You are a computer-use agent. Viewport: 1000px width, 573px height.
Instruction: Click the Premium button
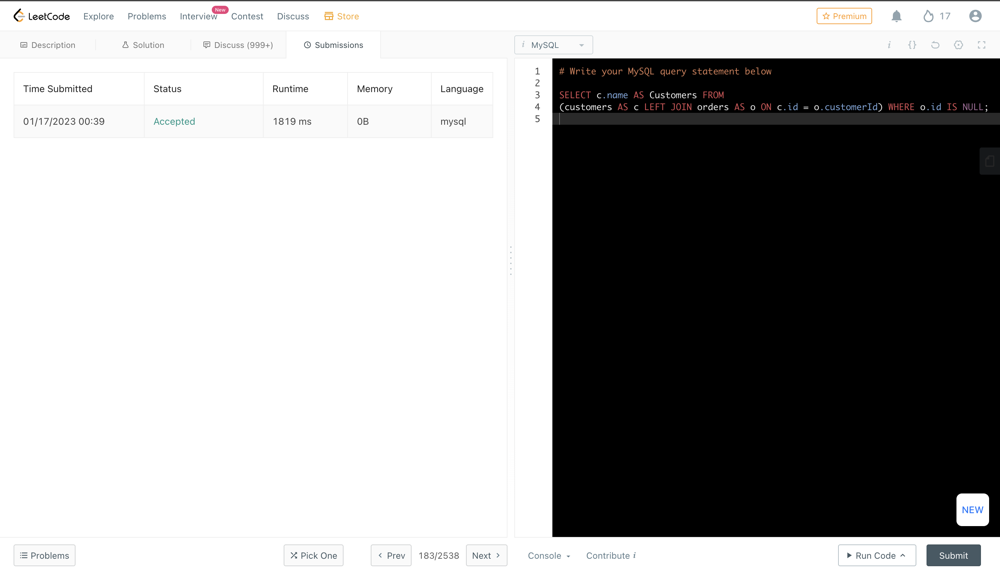(844, 16)
